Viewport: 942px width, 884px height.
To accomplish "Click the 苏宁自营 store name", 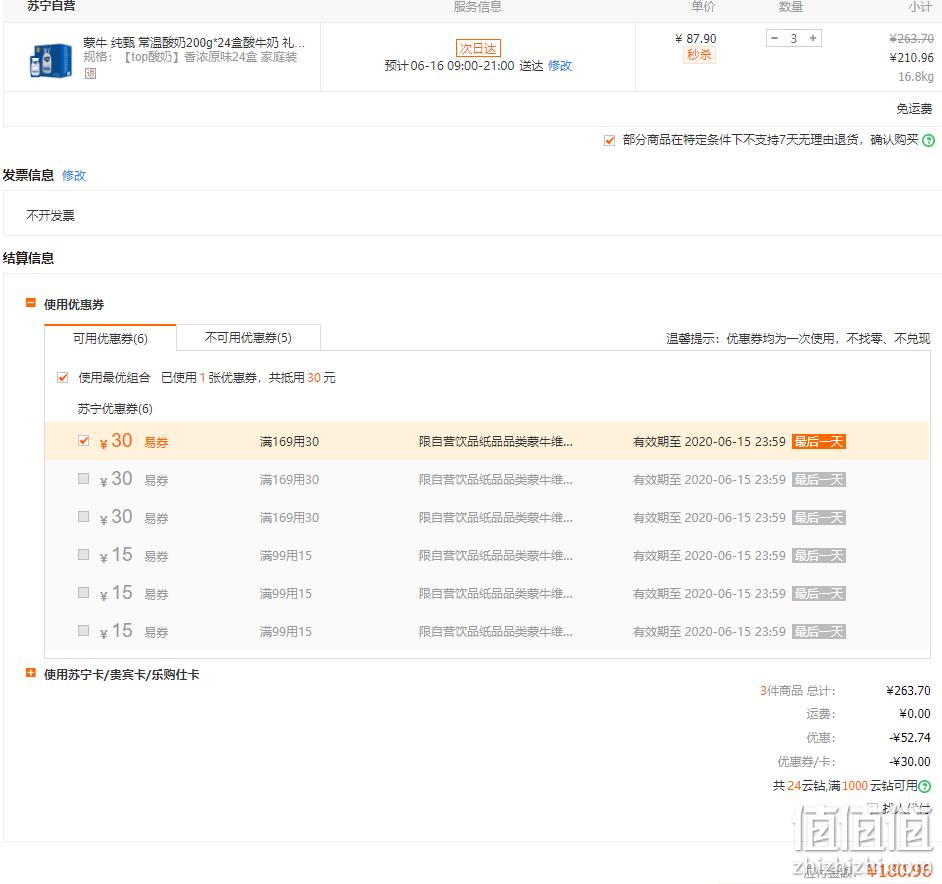I will 51,6.
